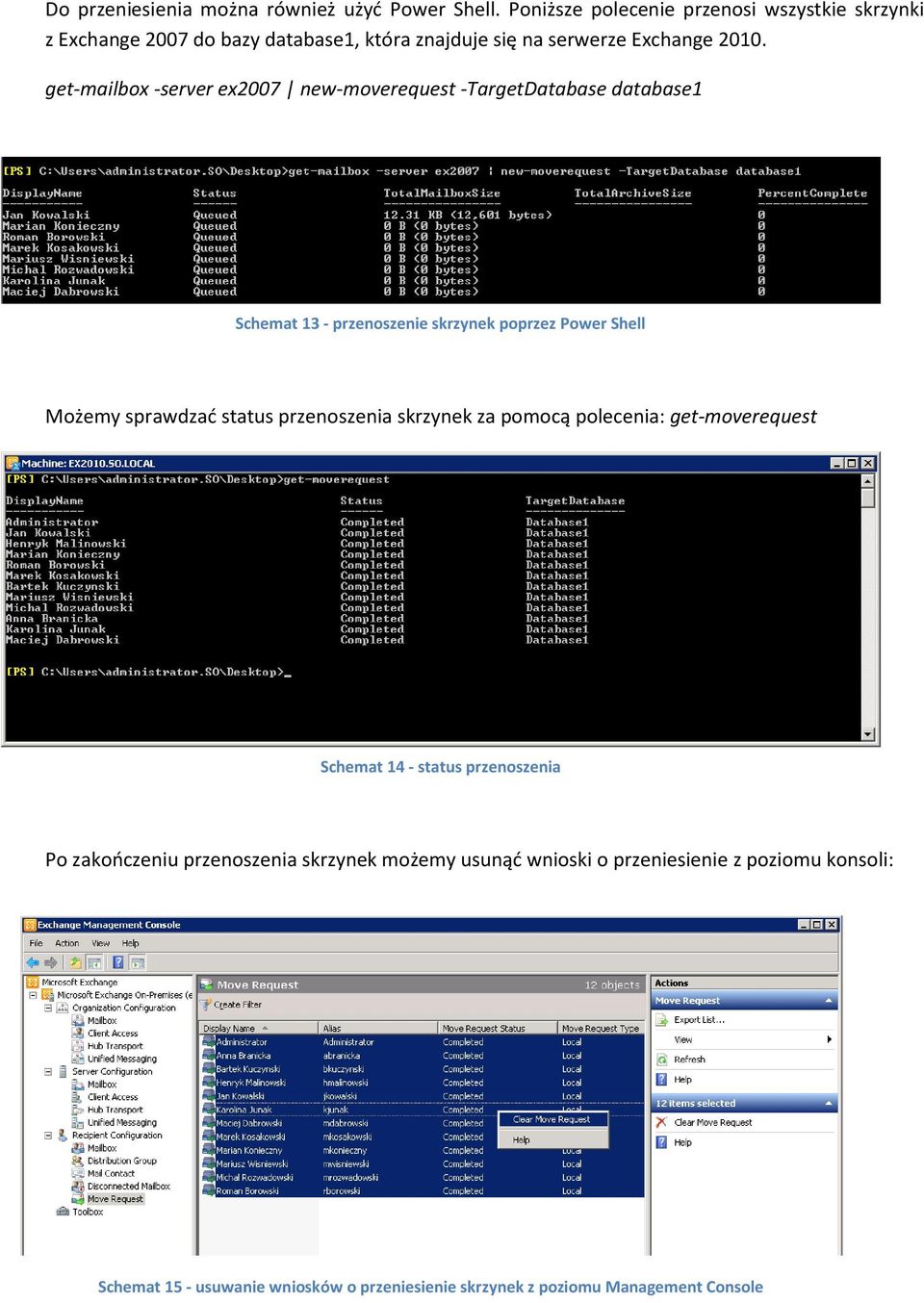
Task: Click PowerShell window scrollbar down arrow
Action: tap(868, 734)
